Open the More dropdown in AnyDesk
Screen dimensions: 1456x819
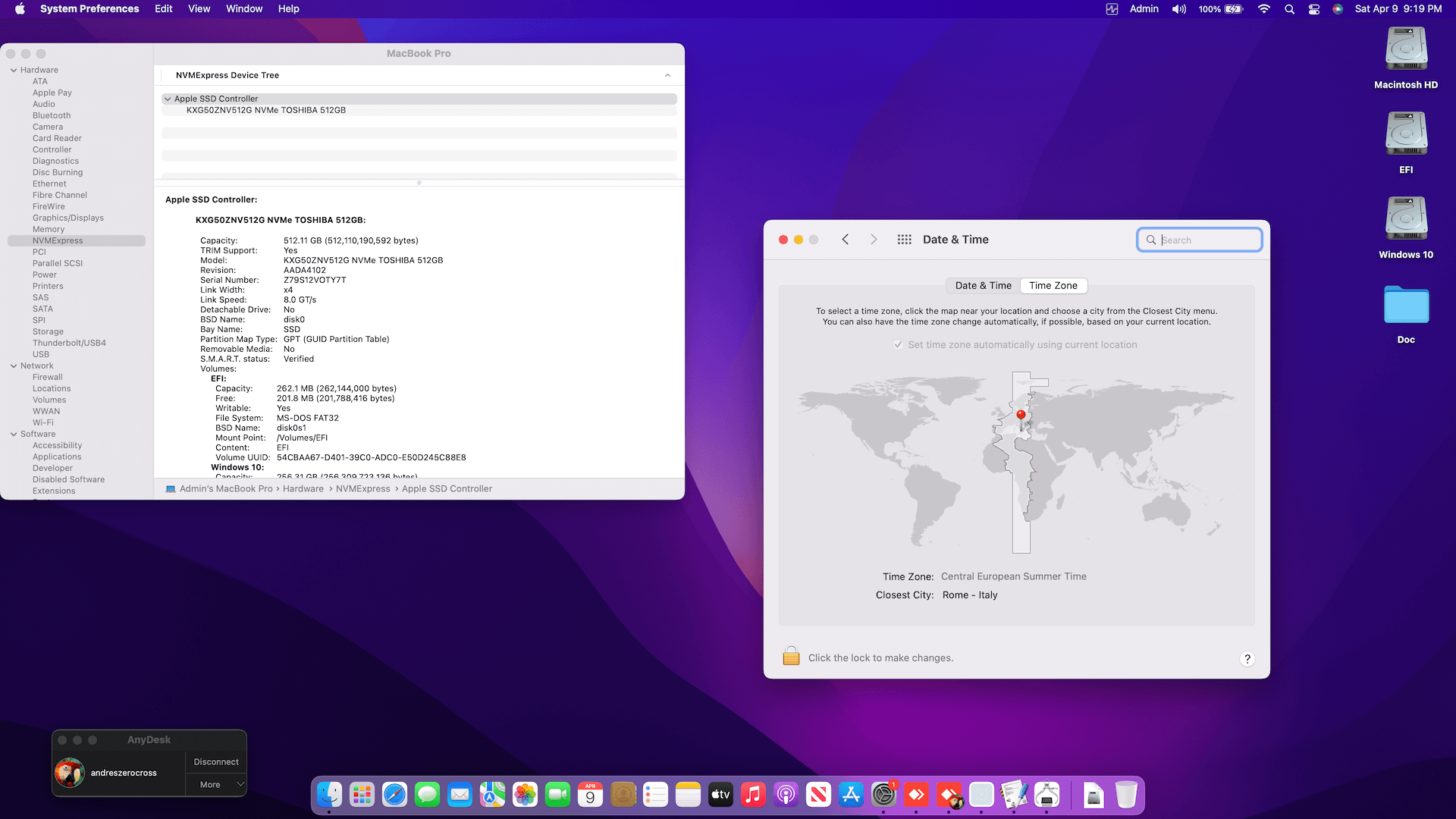216,785
